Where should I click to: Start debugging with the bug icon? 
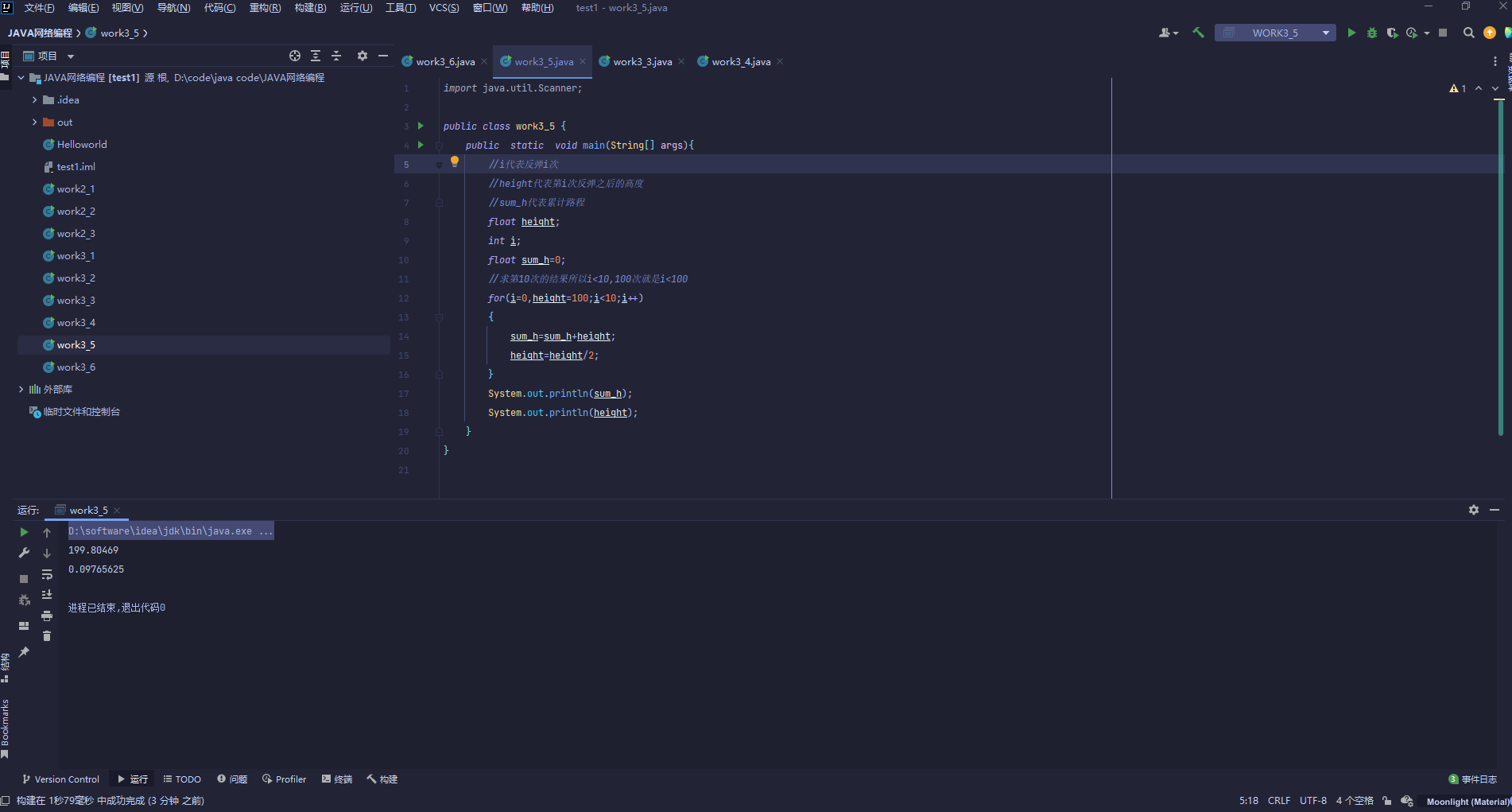tap(1372, 33)
